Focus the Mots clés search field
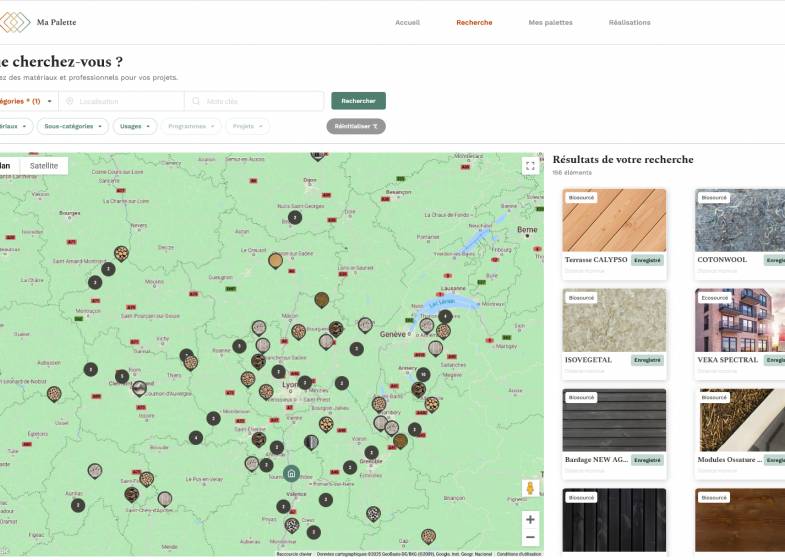 (x=260, y=101)
